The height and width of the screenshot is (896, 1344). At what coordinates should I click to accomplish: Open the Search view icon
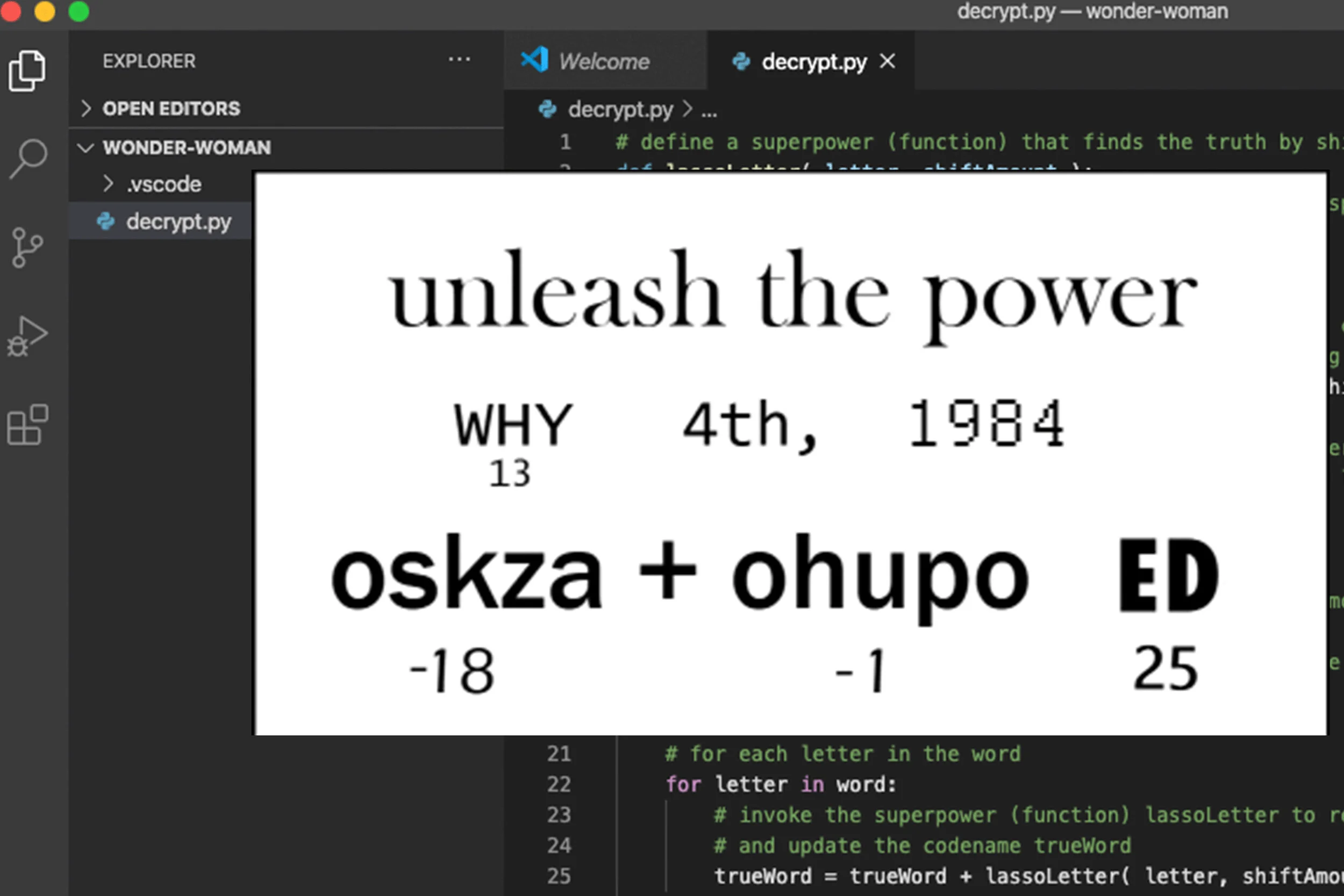(27, 159)
